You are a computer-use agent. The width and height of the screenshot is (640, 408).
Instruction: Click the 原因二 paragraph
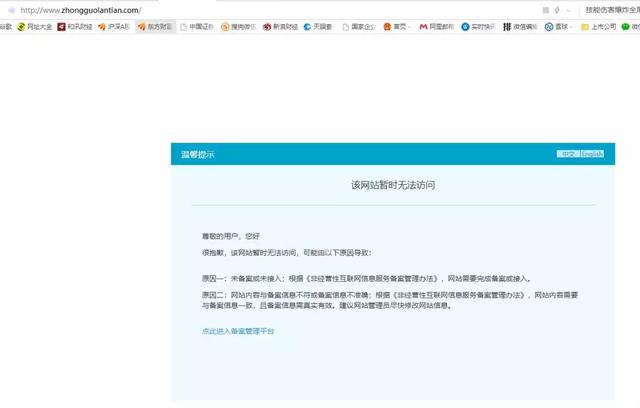[390, 300]
